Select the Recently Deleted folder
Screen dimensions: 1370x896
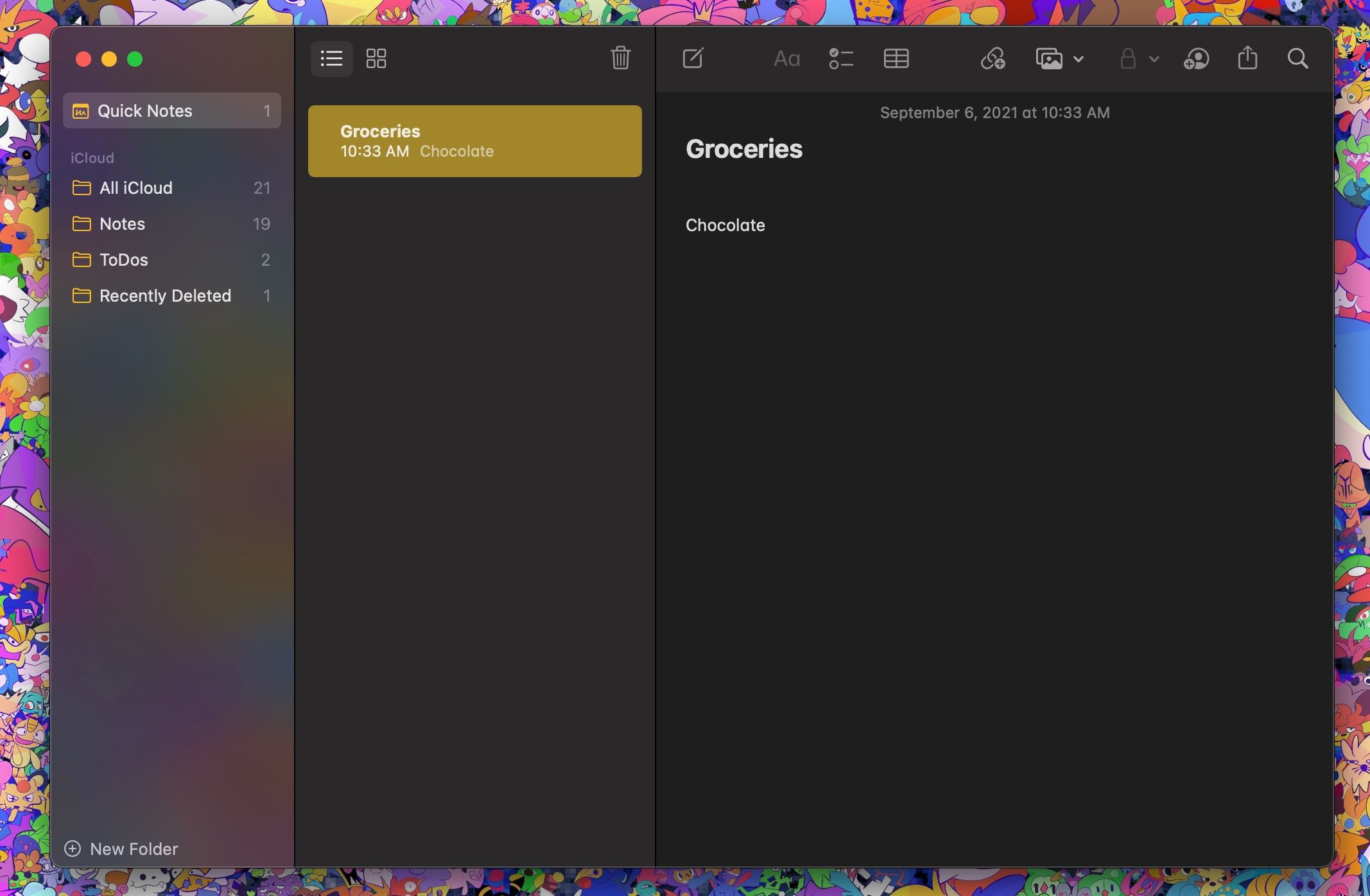tap(165, 295)
